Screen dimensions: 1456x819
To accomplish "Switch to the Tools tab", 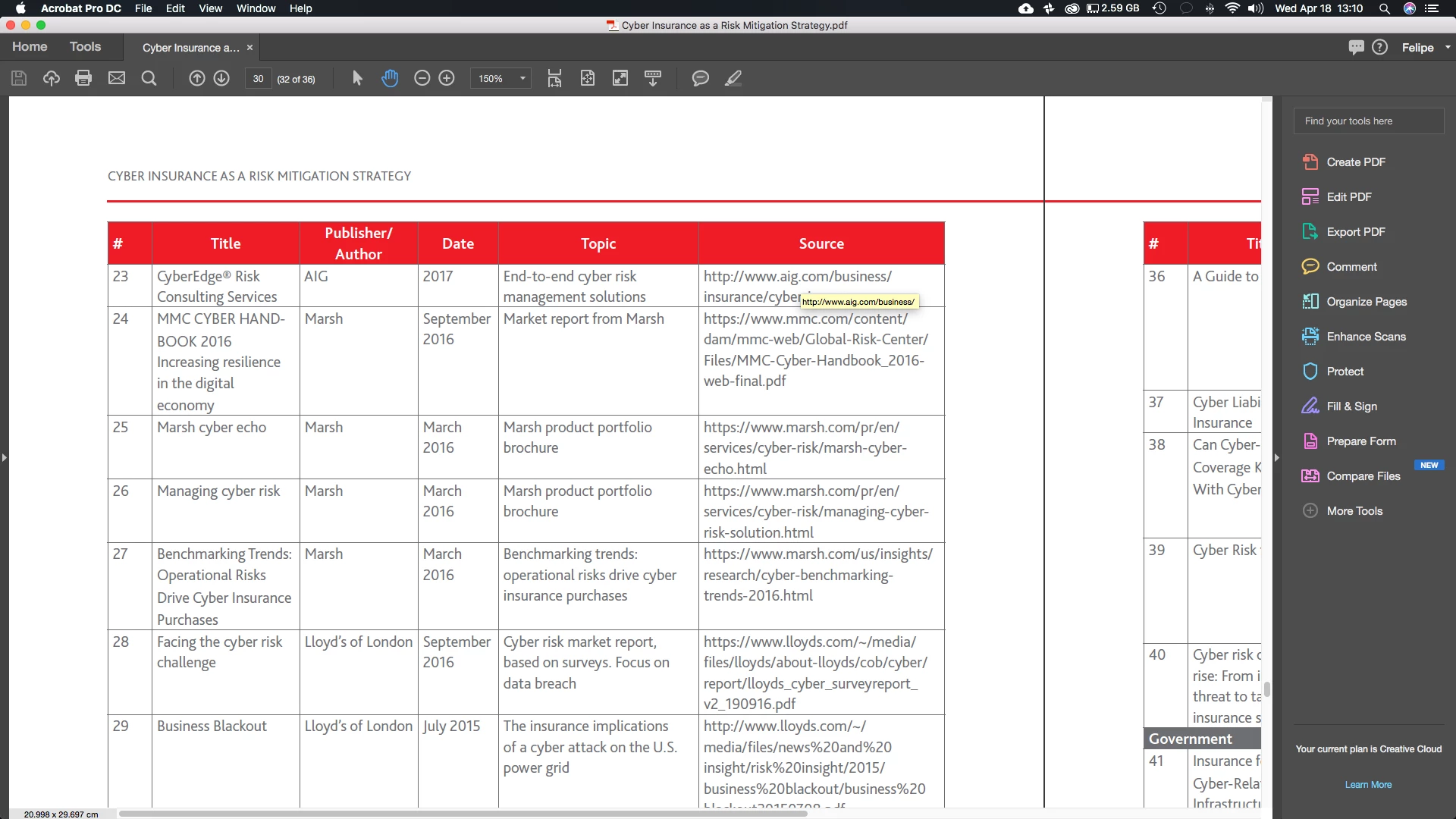I will pos(85,47).
